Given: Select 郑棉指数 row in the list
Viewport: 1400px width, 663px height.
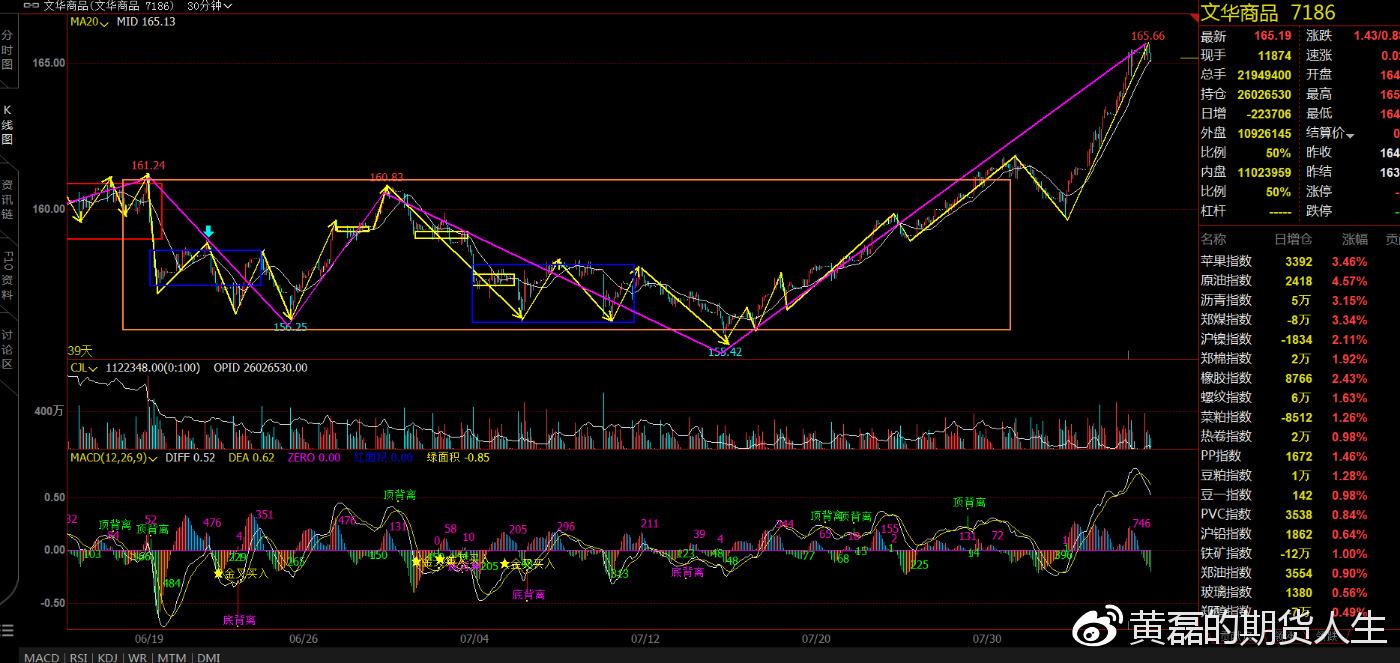Looking at the screenshot, I should (x=1299, y=359).
